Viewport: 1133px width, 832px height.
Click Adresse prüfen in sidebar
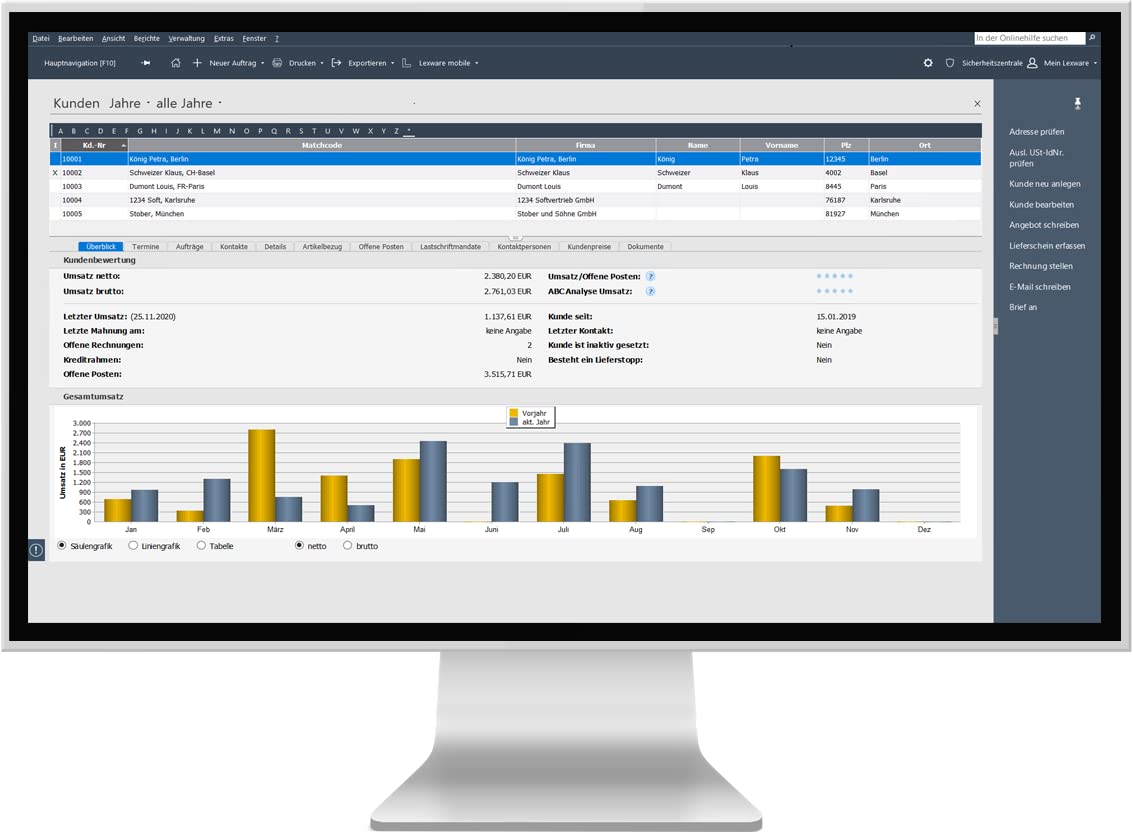tap(1036, 132)
